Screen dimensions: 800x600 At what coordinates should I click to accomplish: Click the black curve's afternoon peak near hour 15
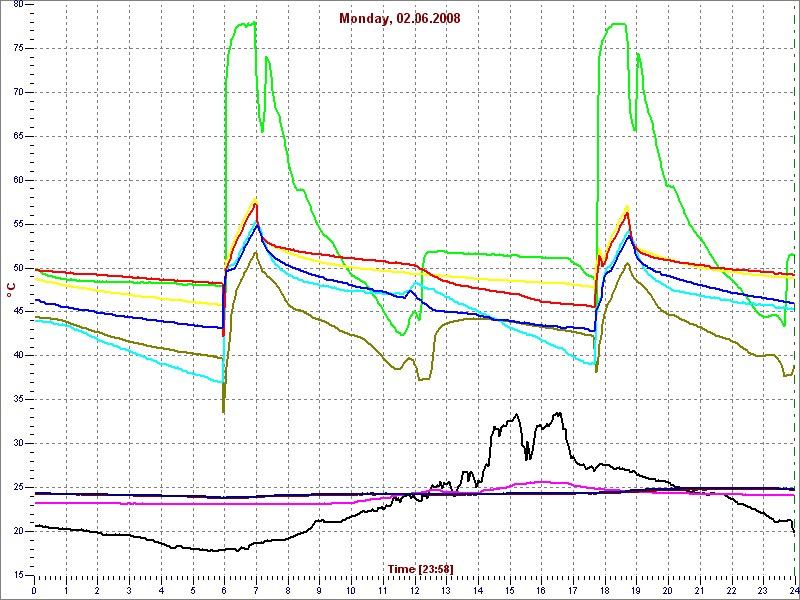[517, 414]
